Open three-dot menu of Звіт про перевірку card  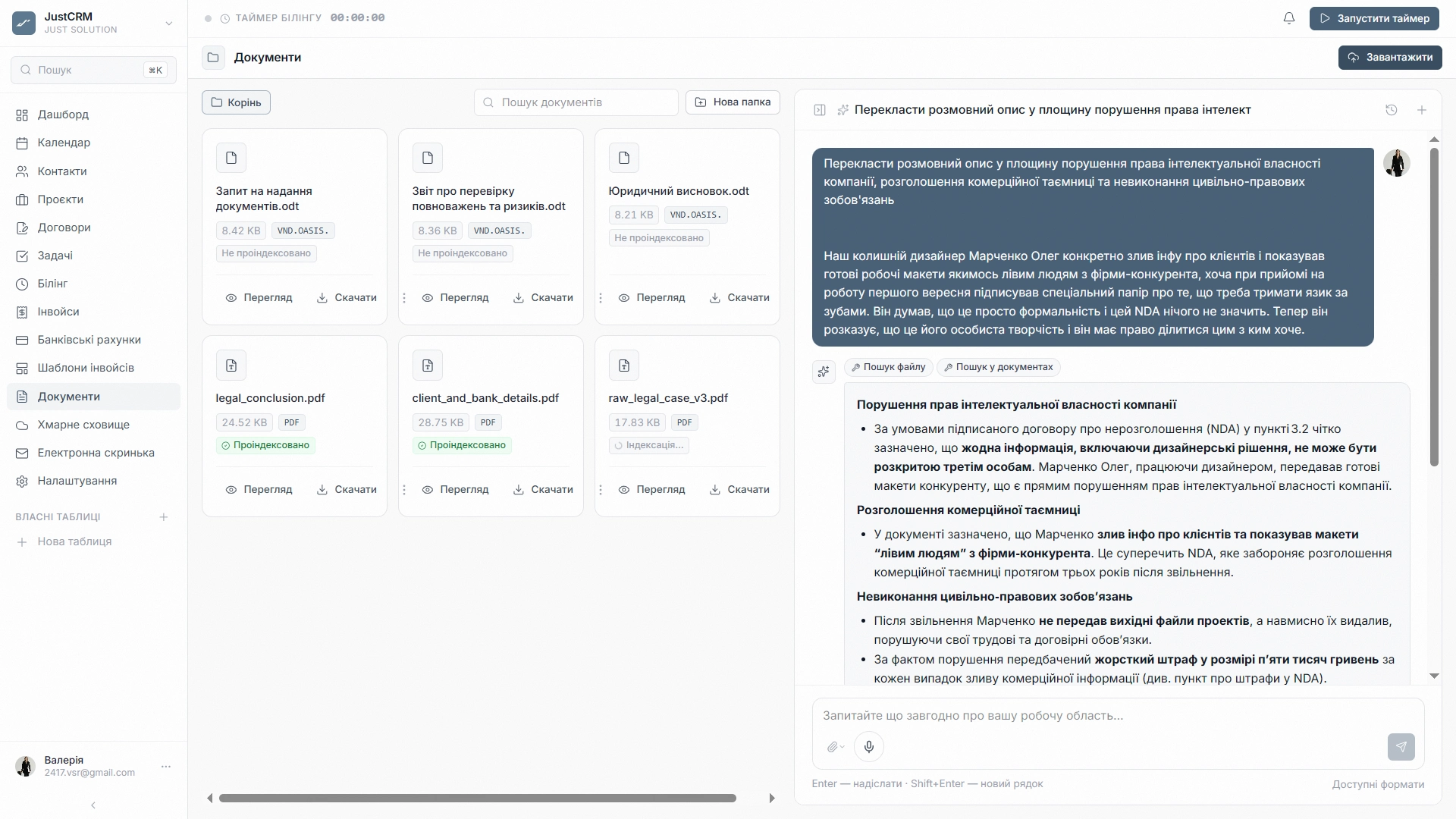coord(404,298)
